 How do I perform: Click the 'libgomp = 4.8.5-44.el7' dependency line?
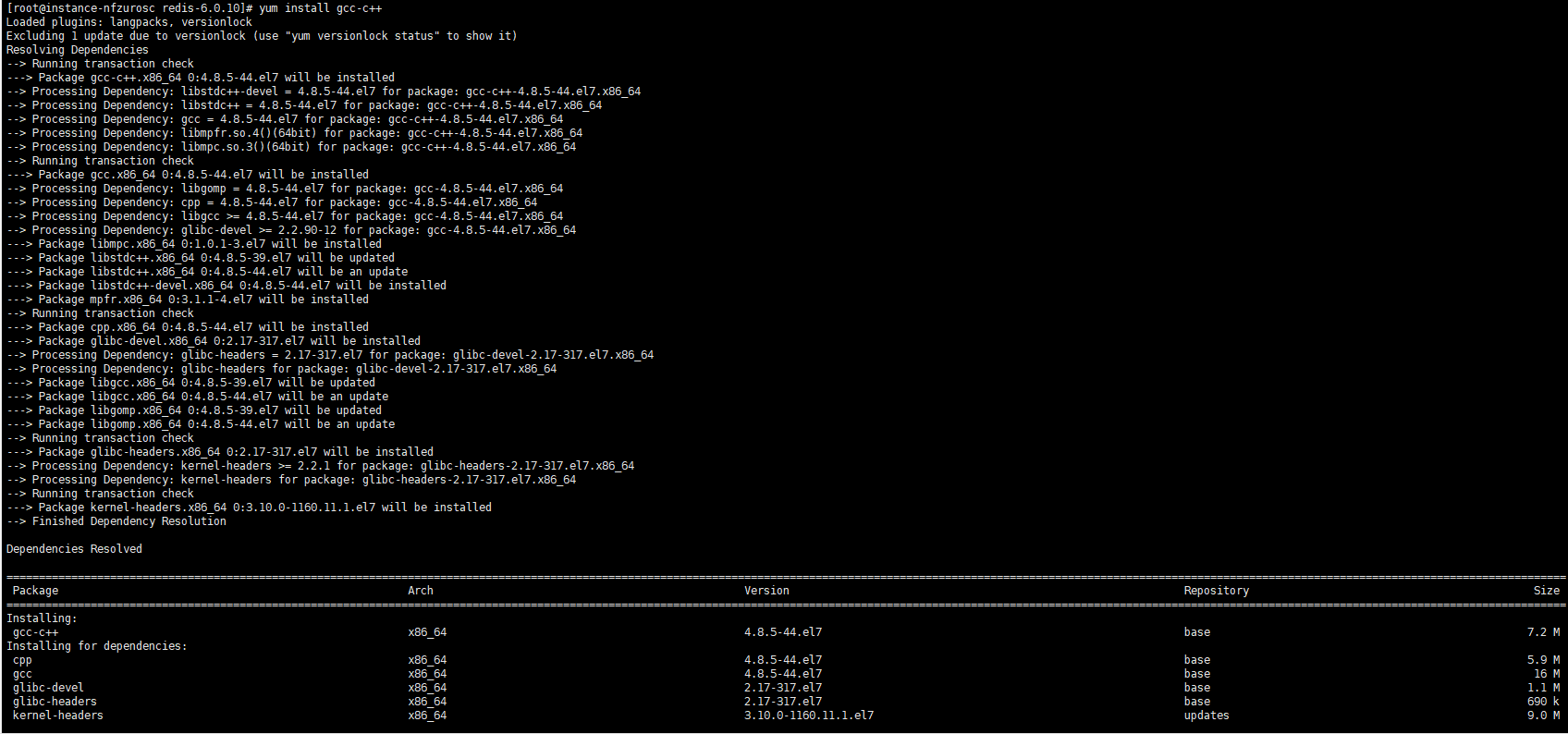pyautogui.click(x=285, y=189)
